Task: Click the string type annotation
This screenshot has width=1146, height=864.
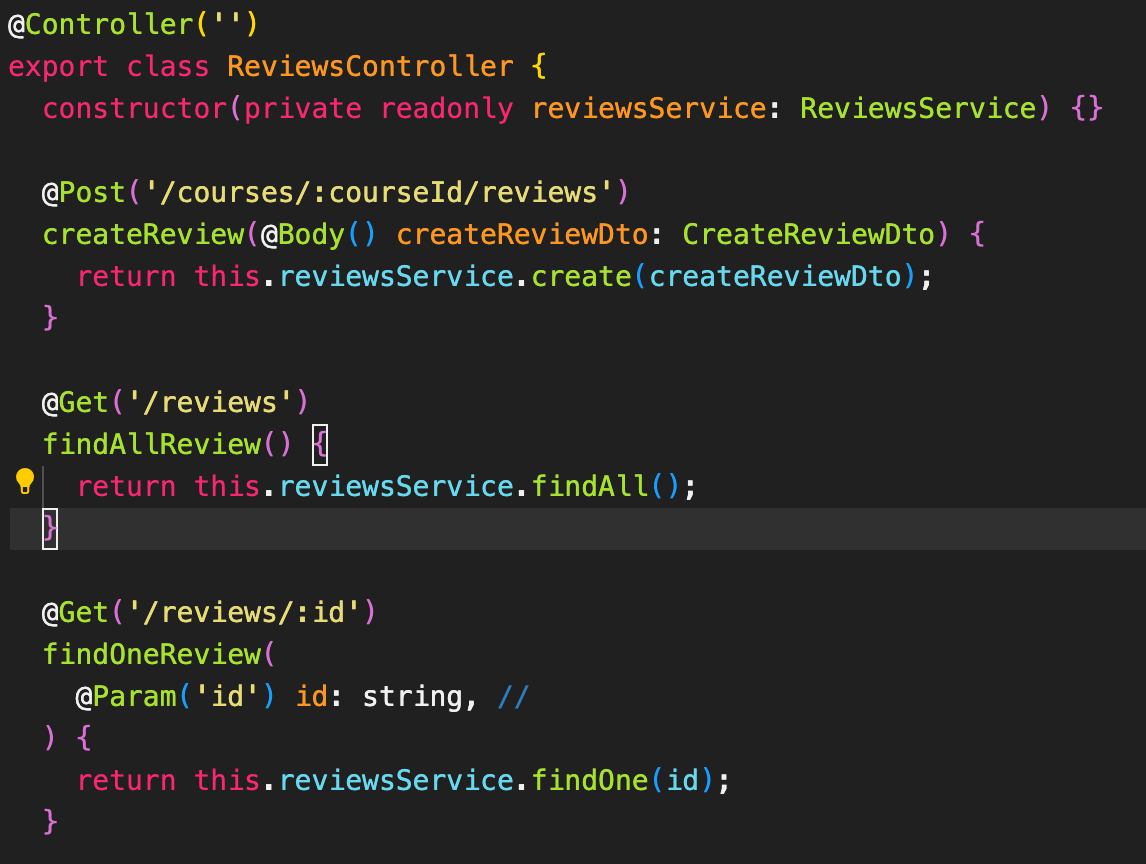Action: pyautogui.click(x=412, y=697)
